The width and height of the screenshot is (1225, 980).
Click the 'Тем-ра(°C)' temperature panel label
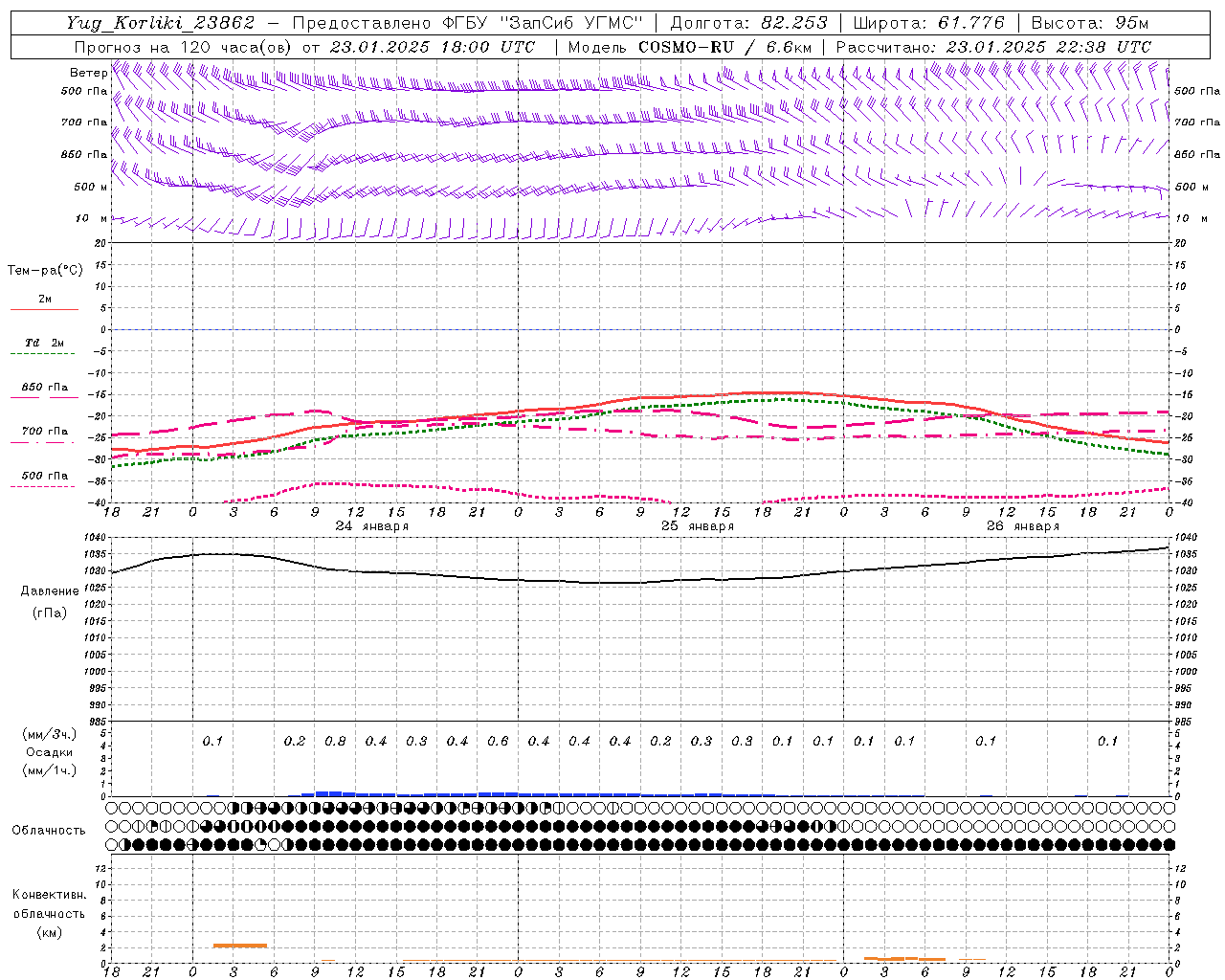45,271
